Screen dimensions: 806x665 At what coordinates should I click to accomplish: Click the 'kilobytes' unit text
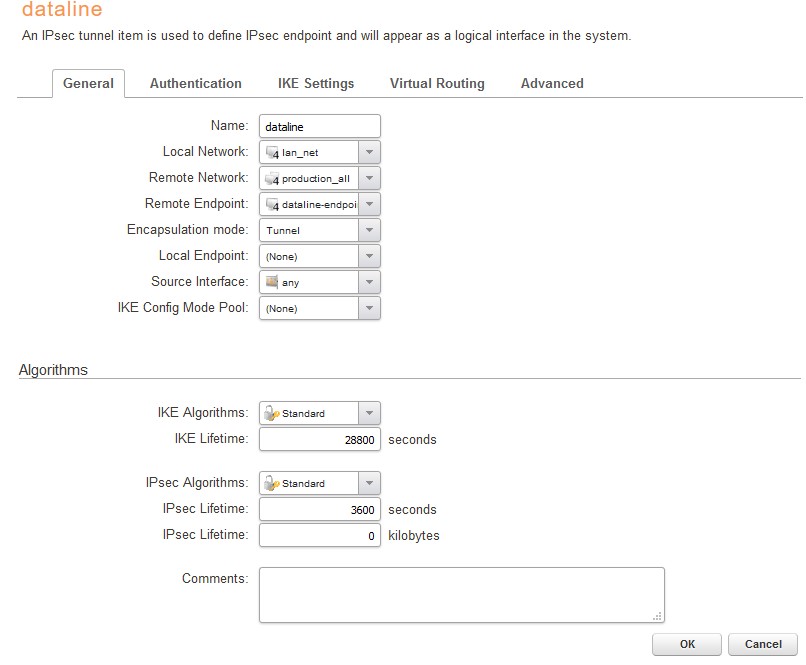tap(414, 535)
